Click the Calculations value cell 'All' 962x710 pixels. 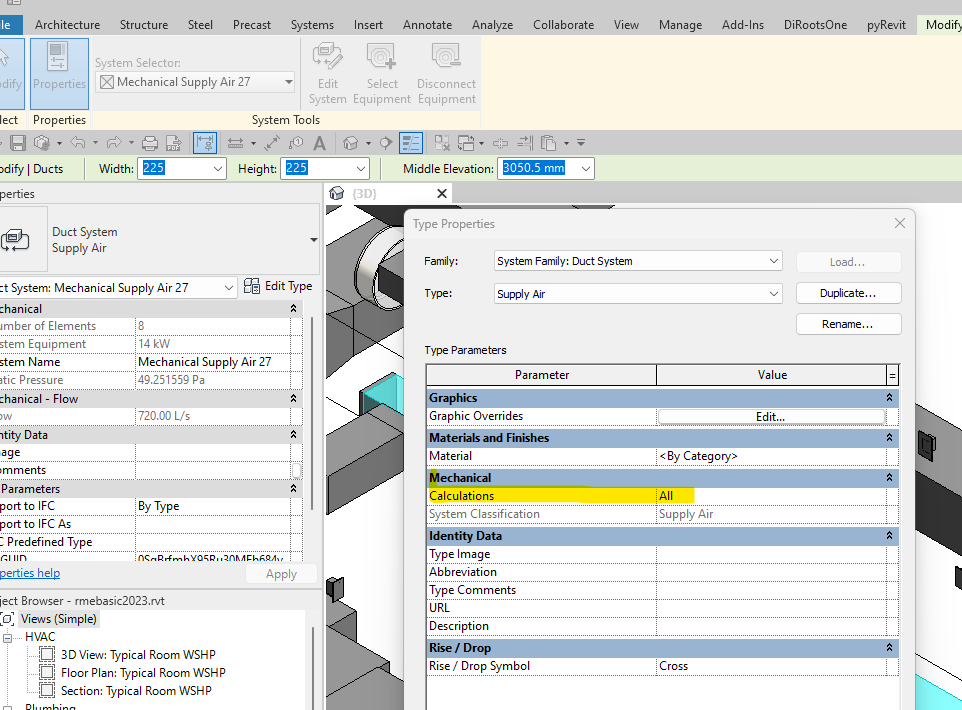point(771,496)
